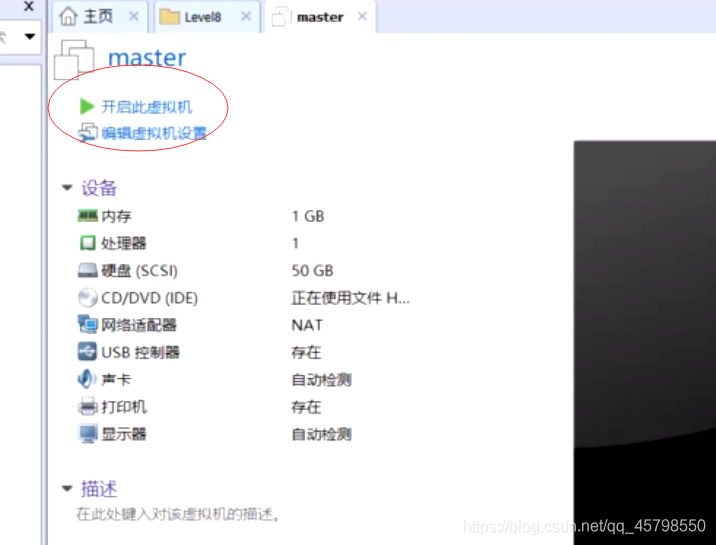Click the 显示器 label
Image resolution: width=716 pixels, height=545 pixels.
(x=124, y=434)
